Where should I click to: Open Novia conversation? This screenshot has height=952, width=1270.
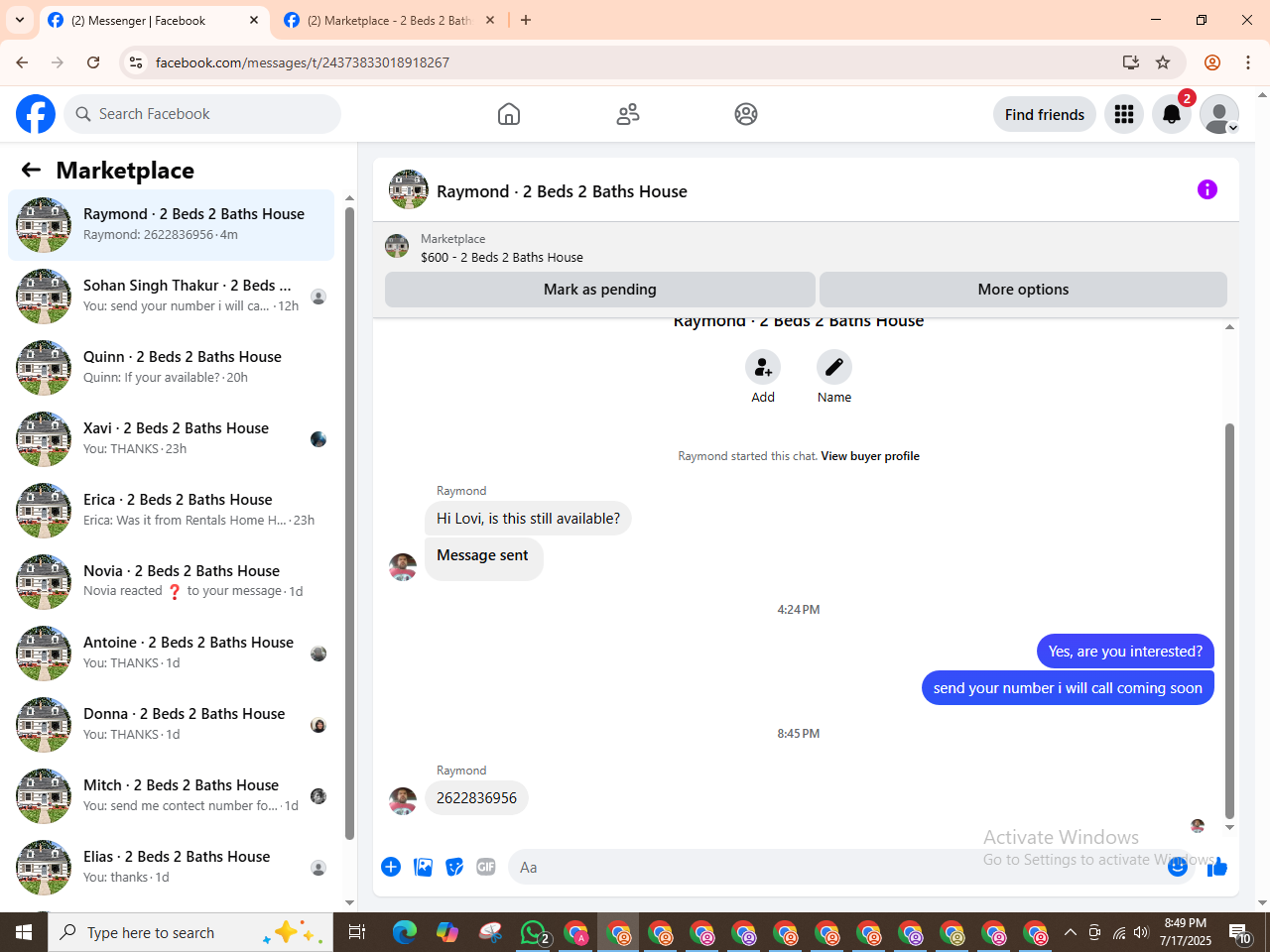pos(172,582)
